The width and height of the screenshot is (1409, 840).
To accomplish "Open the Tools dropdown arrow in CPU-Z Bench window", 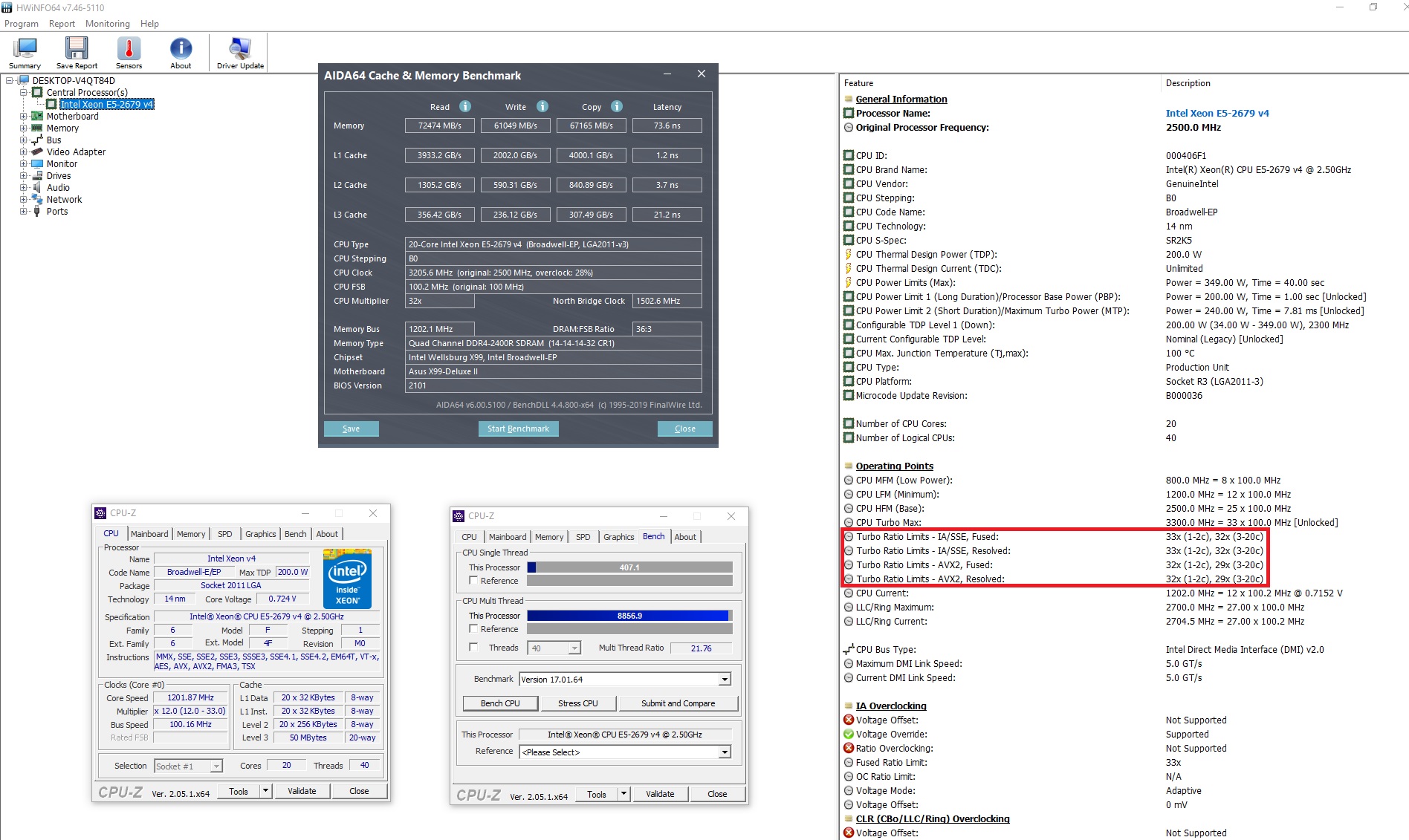I will (x=624, y=794).
